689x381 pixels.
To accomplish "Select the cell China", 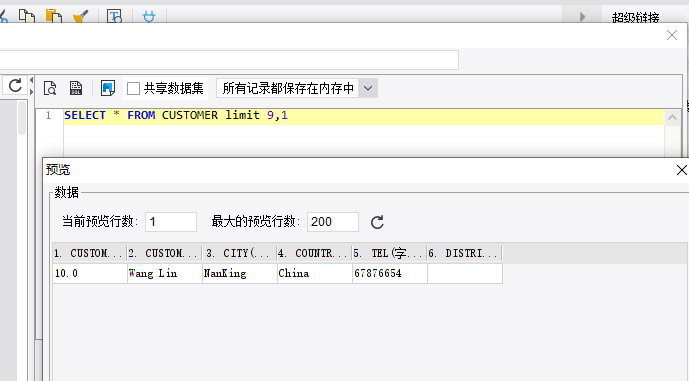I will 314,273.
